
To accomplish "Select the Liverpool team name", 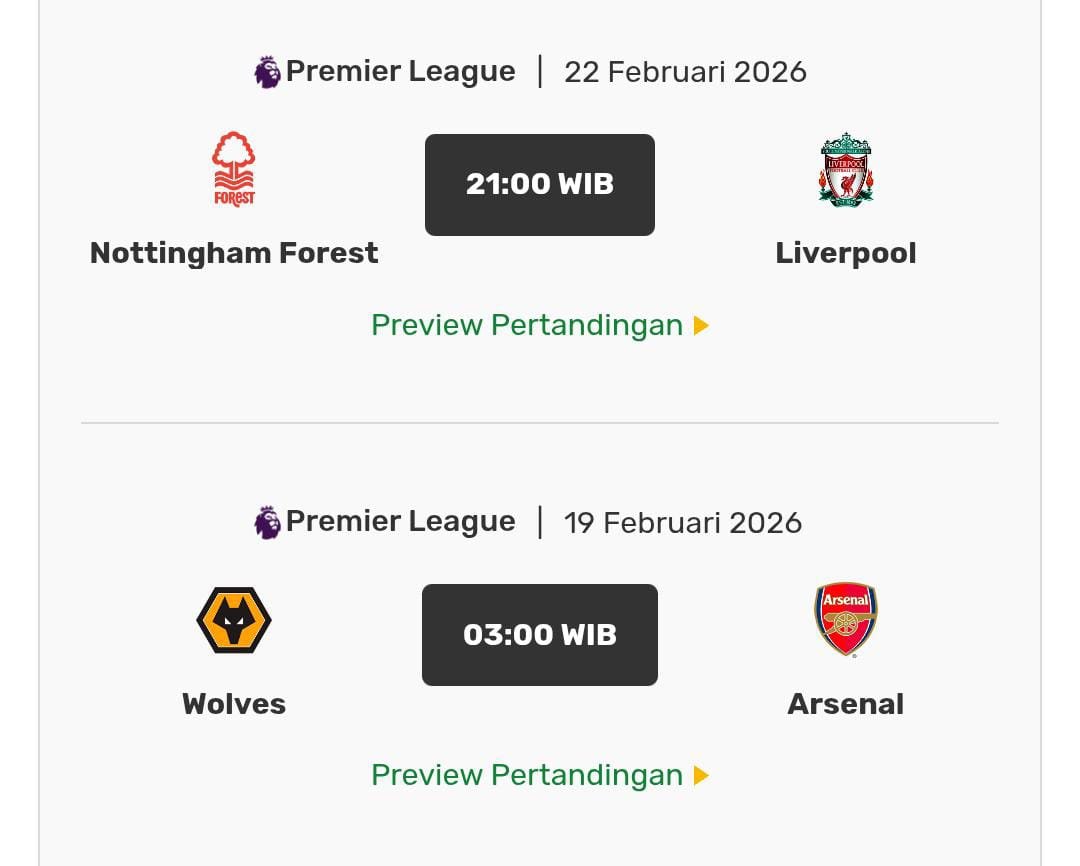I will [846, 253].
